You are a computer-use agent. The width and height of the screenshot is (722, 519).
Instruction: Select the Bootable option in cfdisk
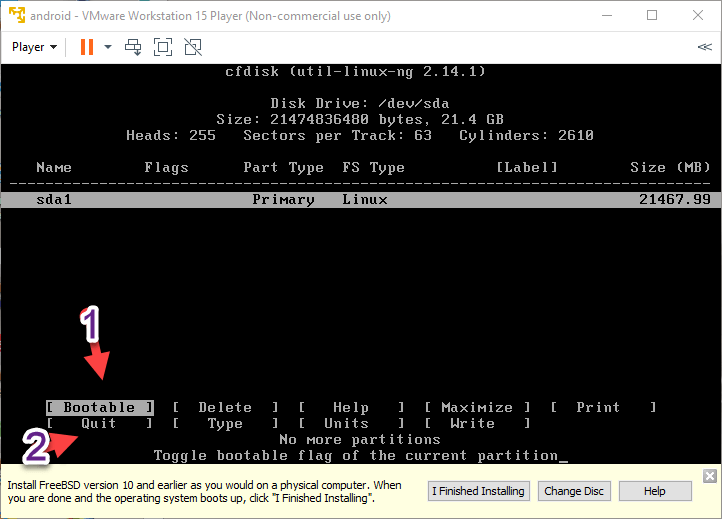[99, 407]
